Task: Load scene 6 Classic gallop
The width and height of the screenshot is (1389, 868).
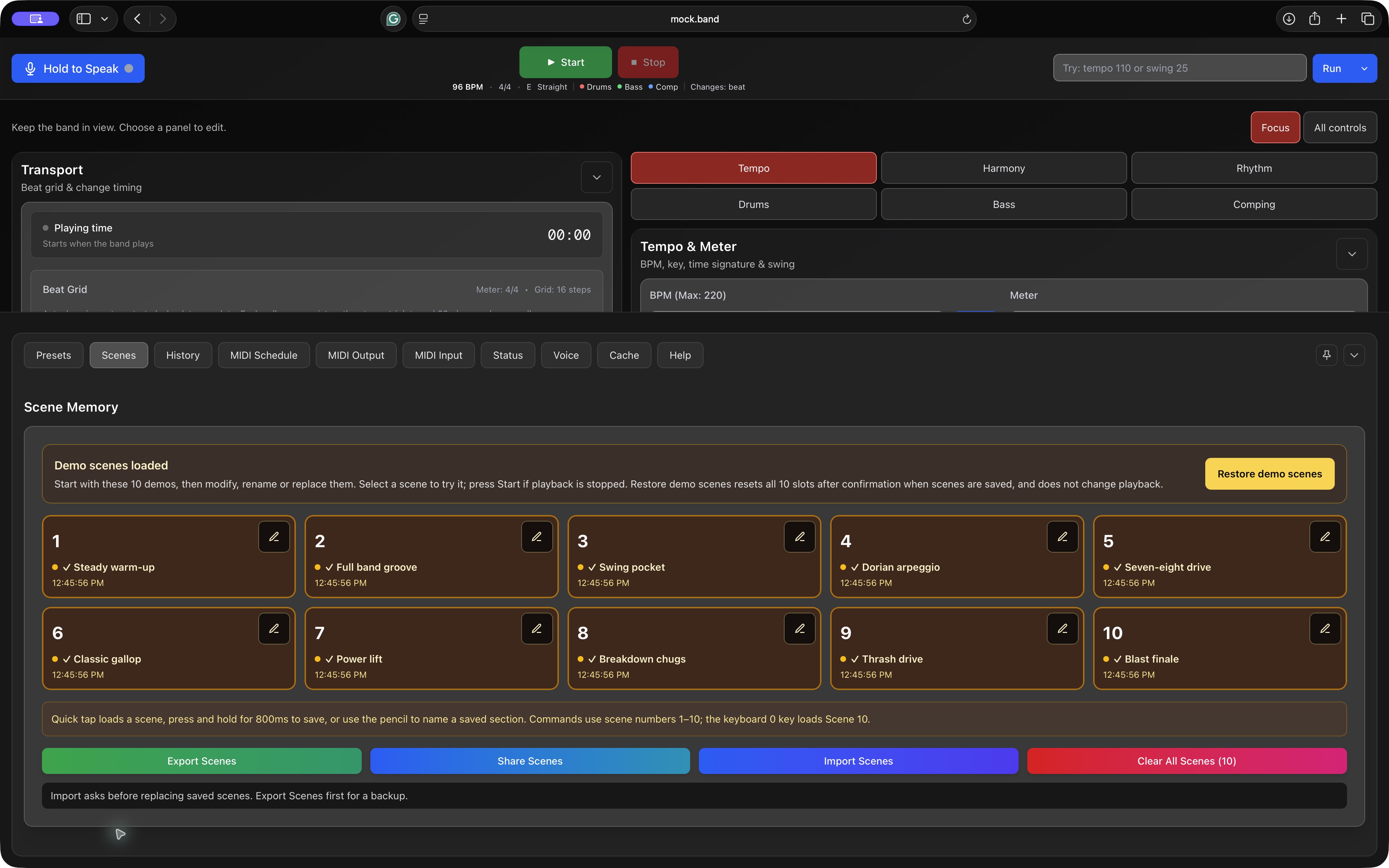Action: coord(169,648)
